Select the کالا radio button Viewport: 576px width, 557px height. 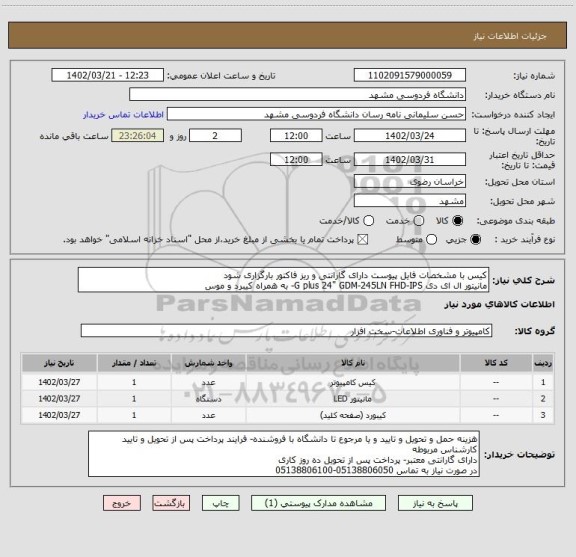coord(458,221)
